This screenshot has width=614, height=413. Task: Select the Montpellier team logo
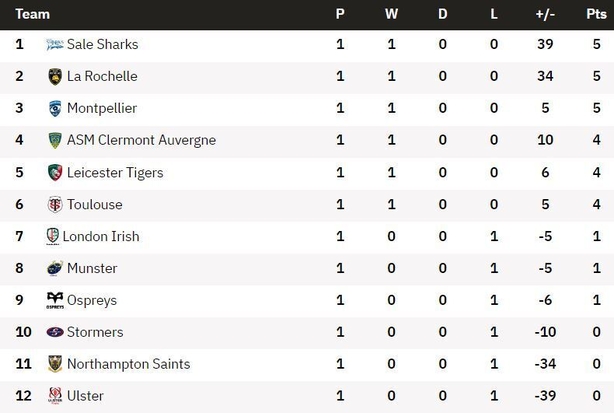(x=55, y=108)
